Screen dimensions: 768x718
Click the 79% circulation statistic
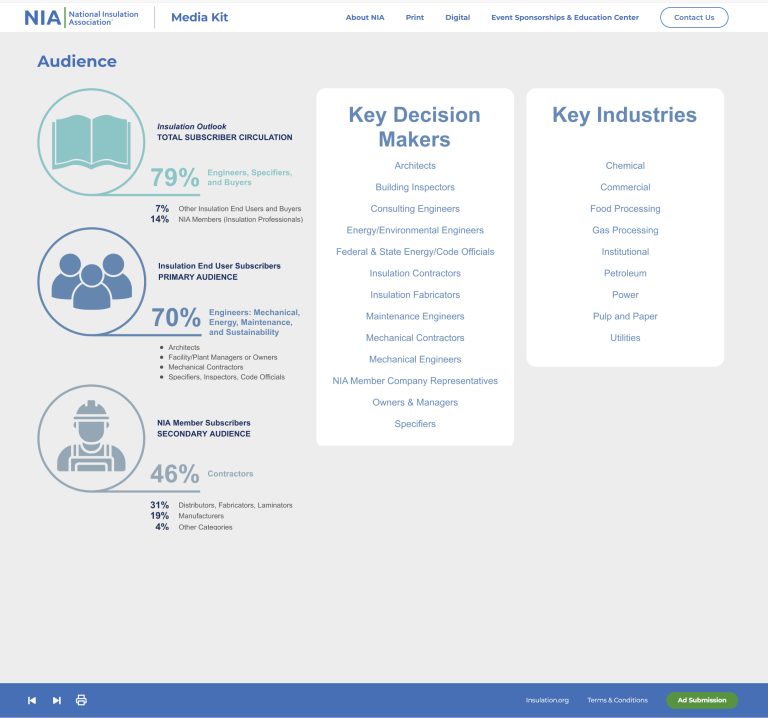[x=175, y=178]
